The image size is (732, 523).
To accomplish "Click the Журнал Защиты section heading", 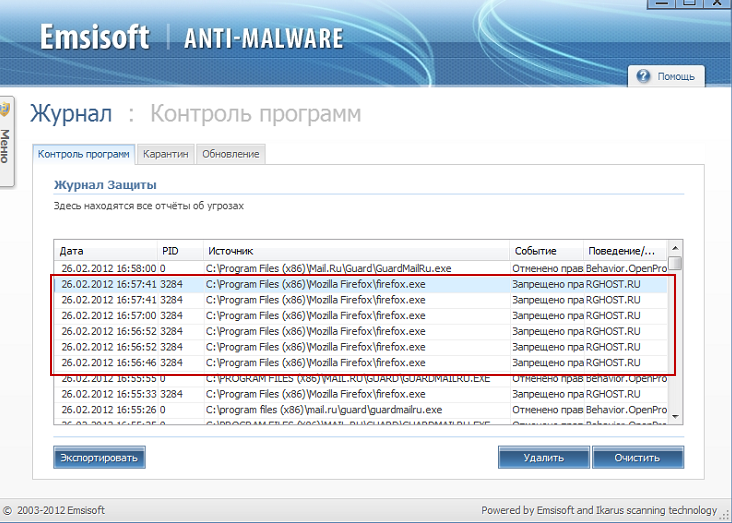I will [105, 185].
